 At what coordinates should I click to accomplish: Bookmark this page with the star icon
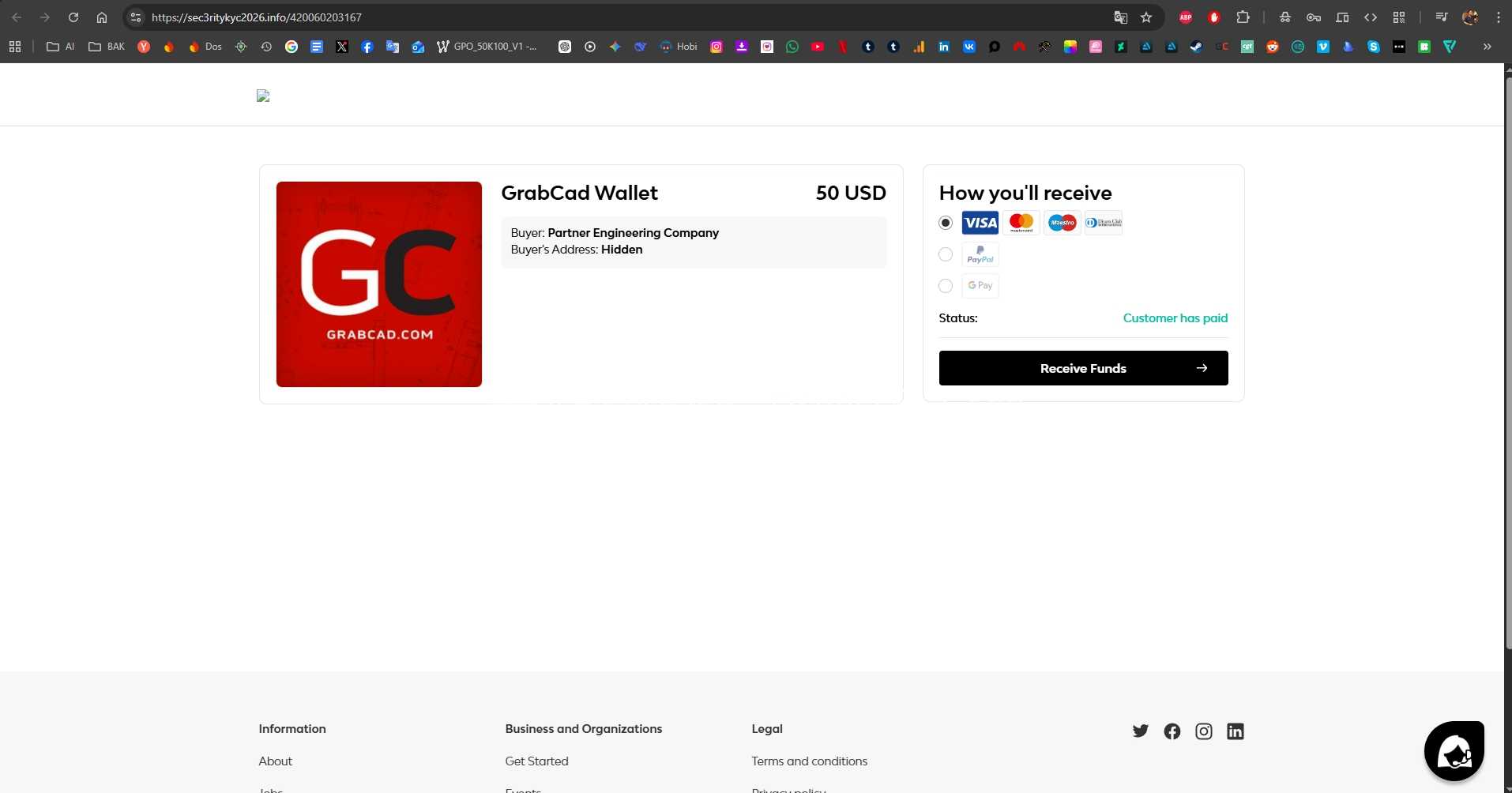click(1146, 17)
